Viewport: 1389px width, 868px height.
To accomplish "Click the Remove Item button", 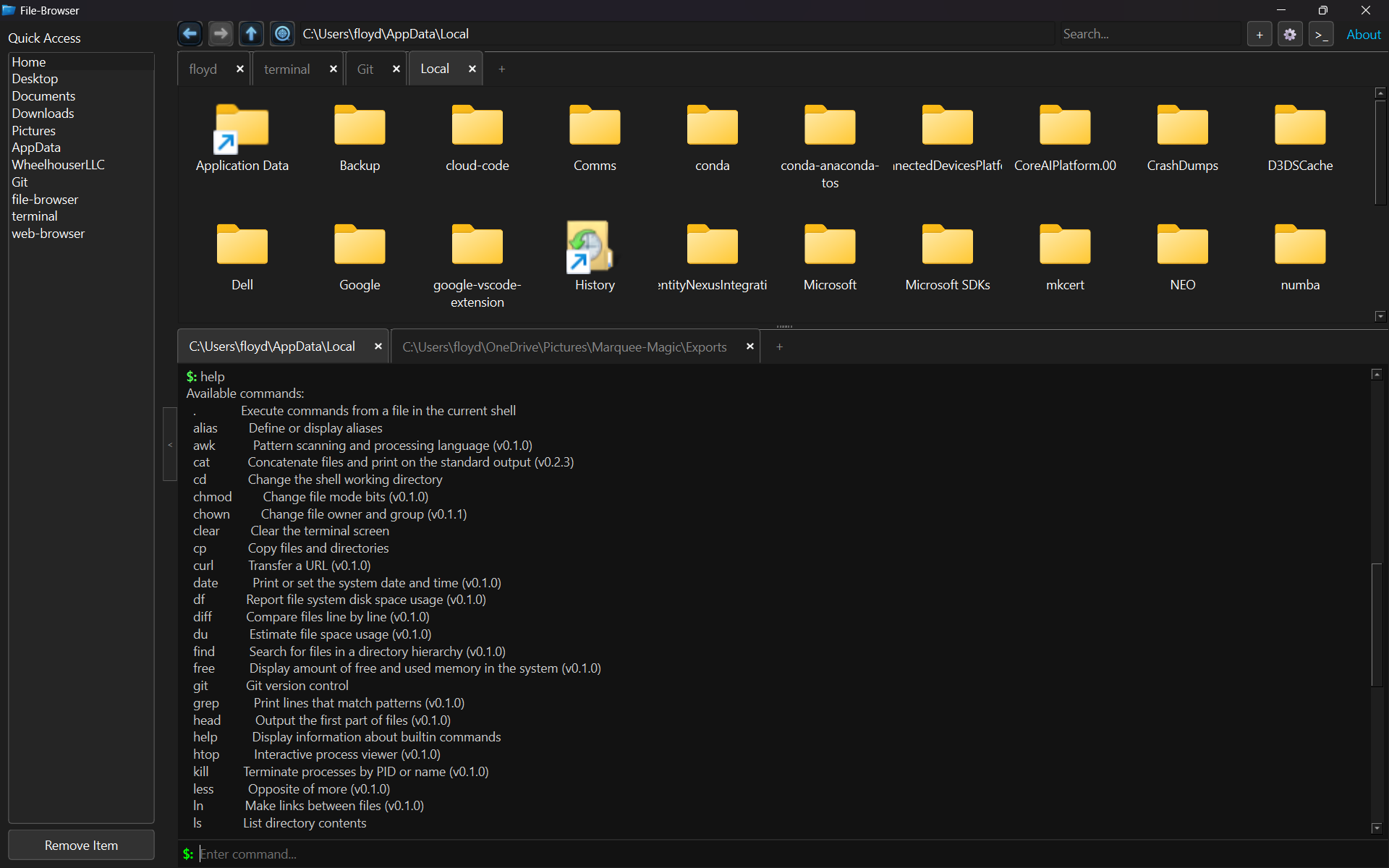I will pyautogui.click(x=81, y=845).
